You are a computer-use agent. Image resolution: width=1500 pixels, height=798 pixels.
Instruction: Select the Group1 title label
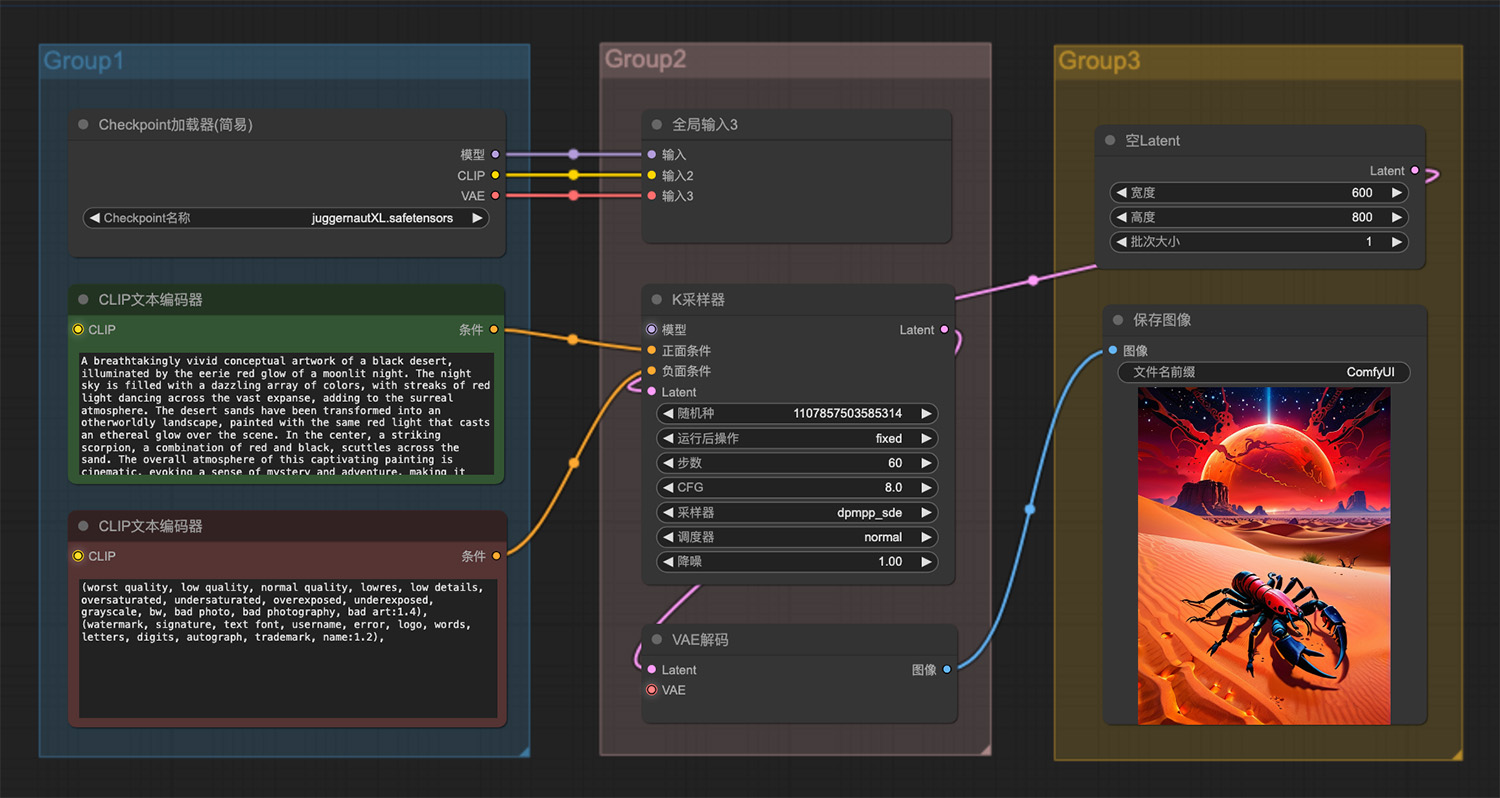pos(84,61)
